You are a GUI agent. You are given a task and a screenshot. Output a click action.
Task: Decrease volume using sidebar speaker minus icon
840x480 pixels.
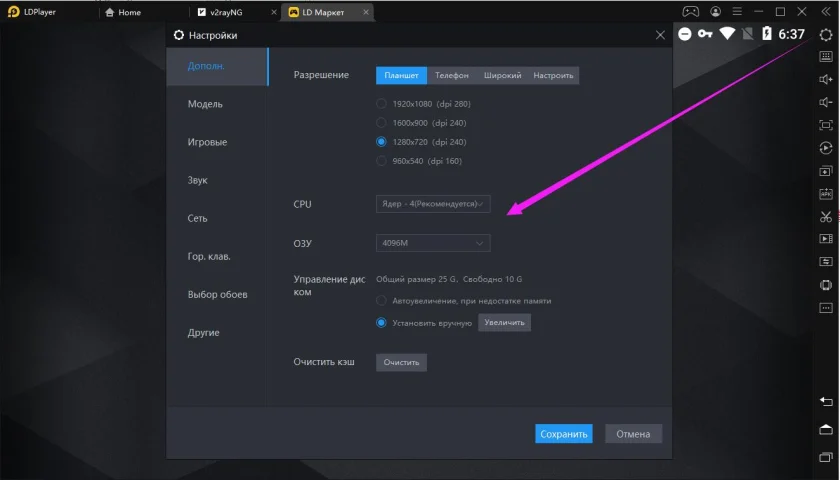pos(826,102)
